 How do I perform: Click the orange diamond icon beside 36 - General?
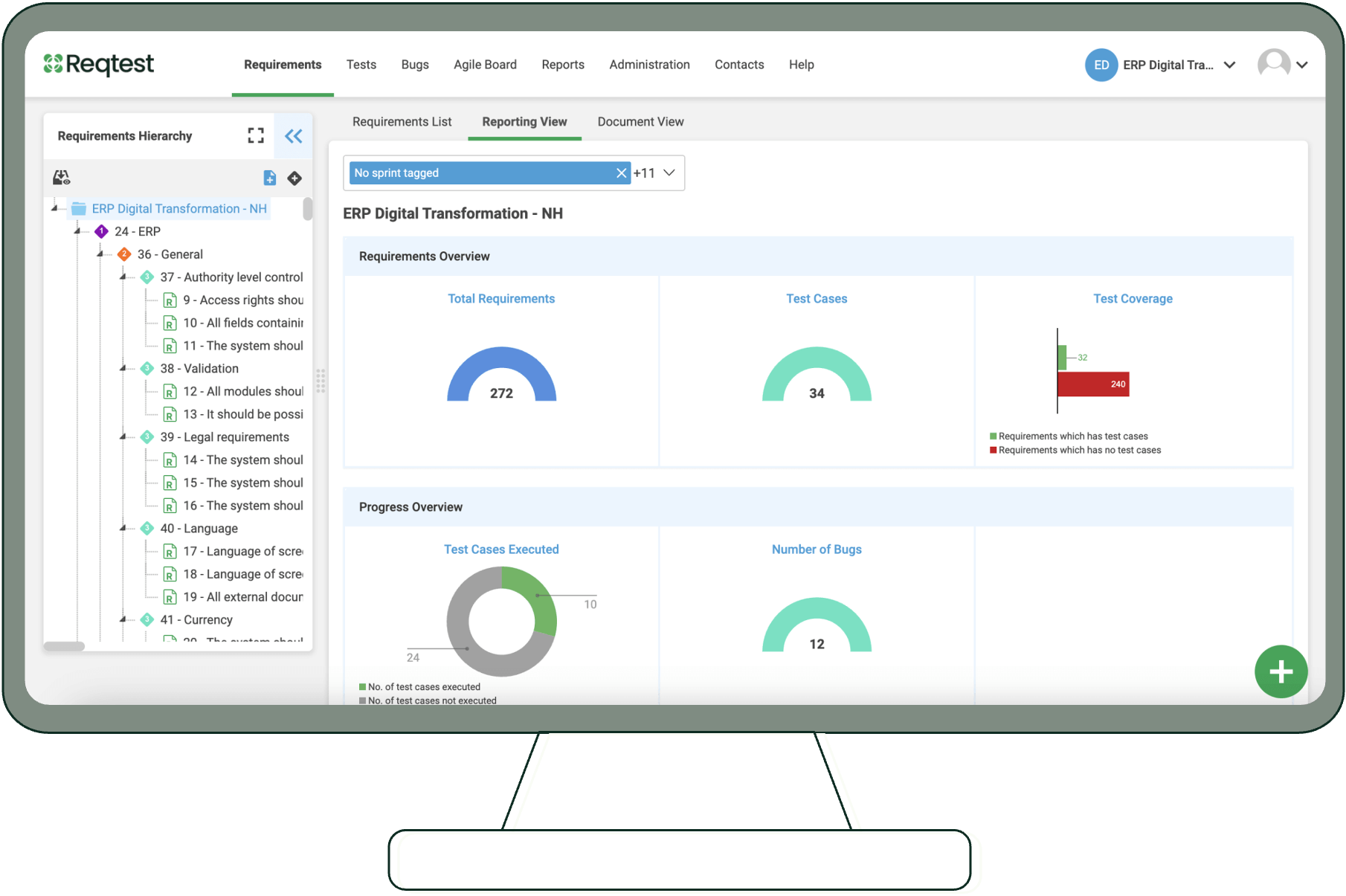[124, 254]
